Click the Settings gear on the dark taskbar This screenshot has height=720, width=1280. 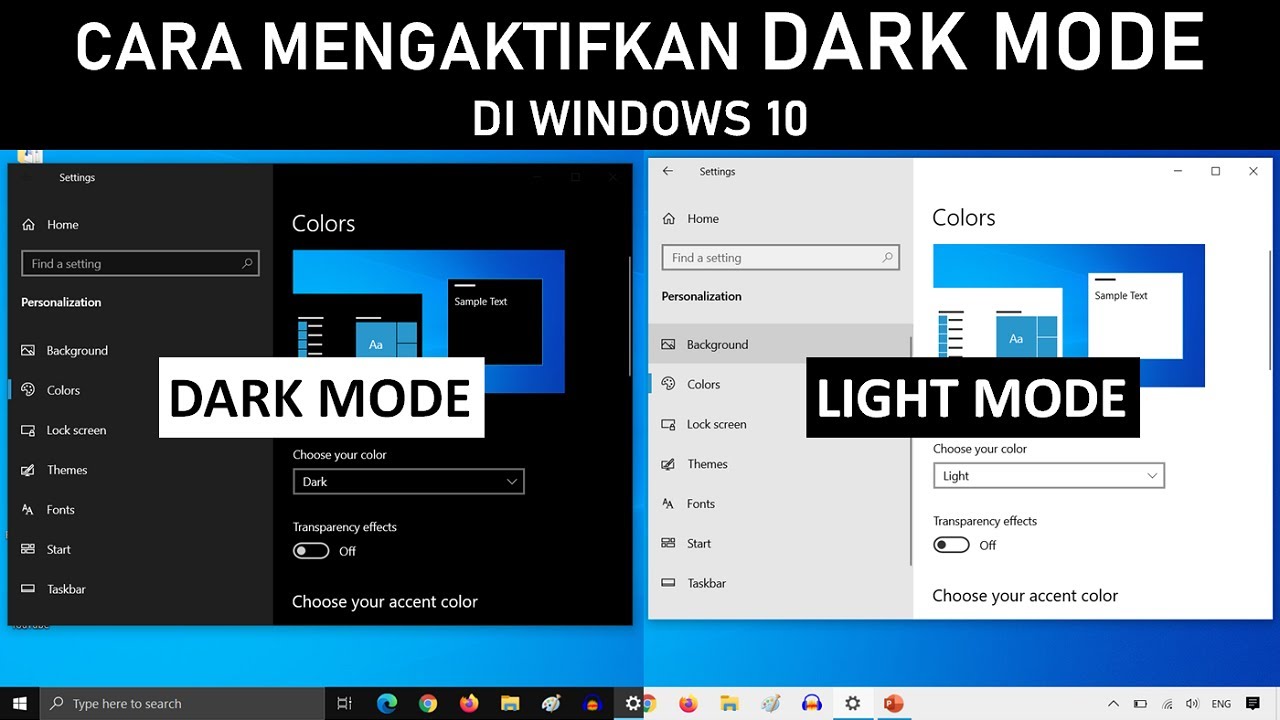coord(632,704)
